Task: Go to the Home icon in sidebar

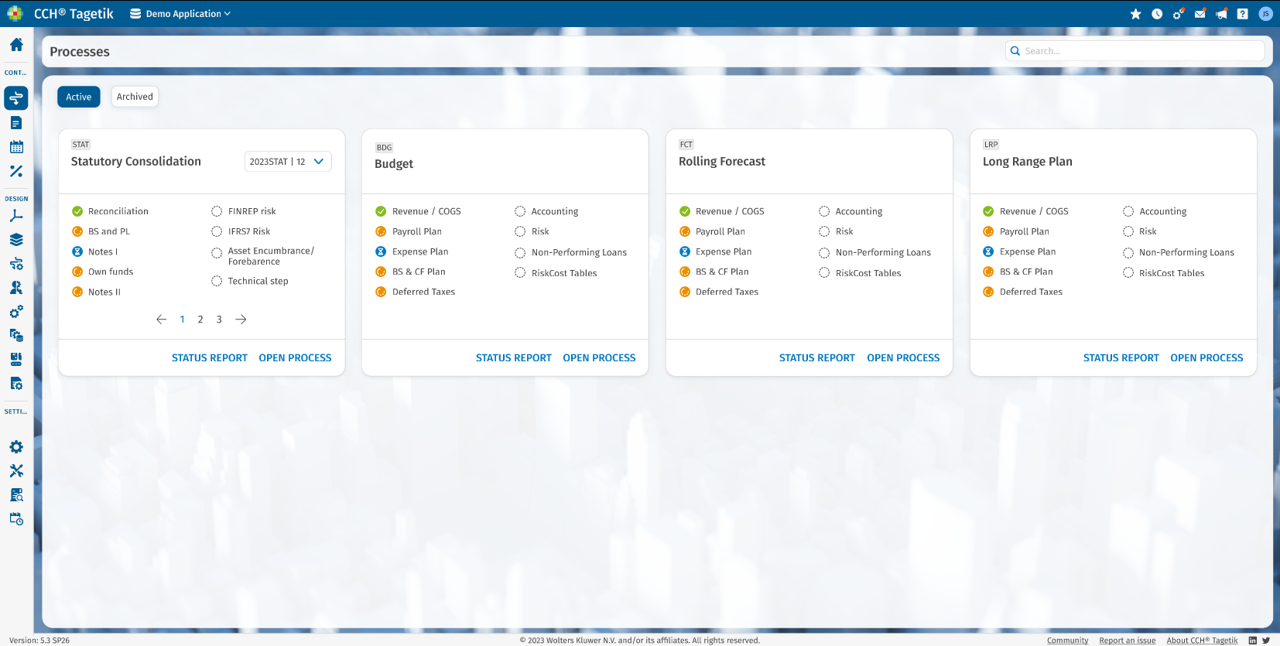Action: pos(16,45)
